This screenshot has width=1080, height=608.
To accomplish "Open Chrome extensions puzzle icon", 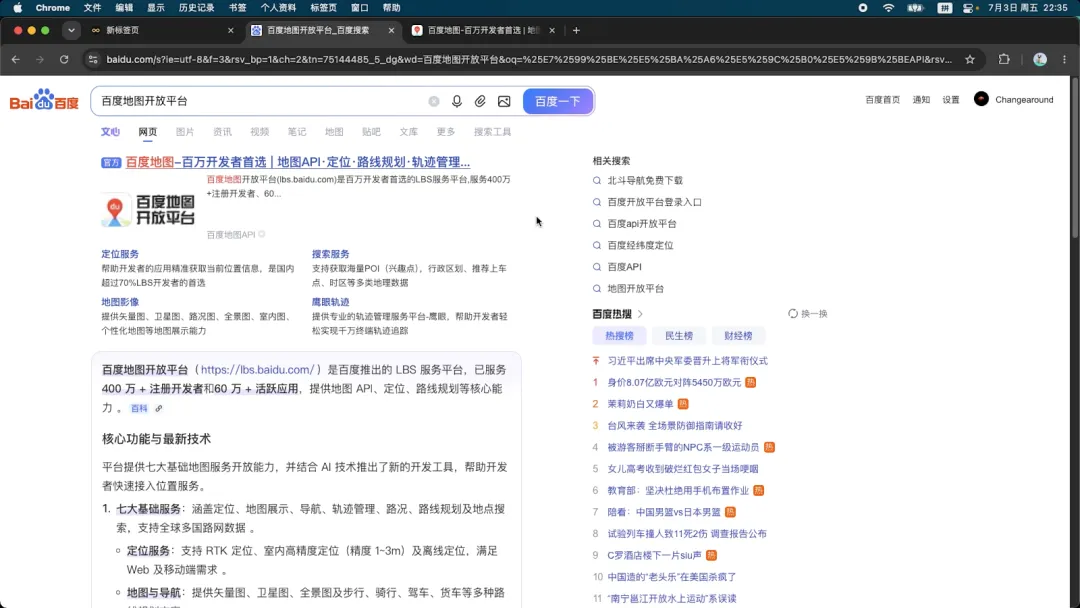I will click(1004, 60).
